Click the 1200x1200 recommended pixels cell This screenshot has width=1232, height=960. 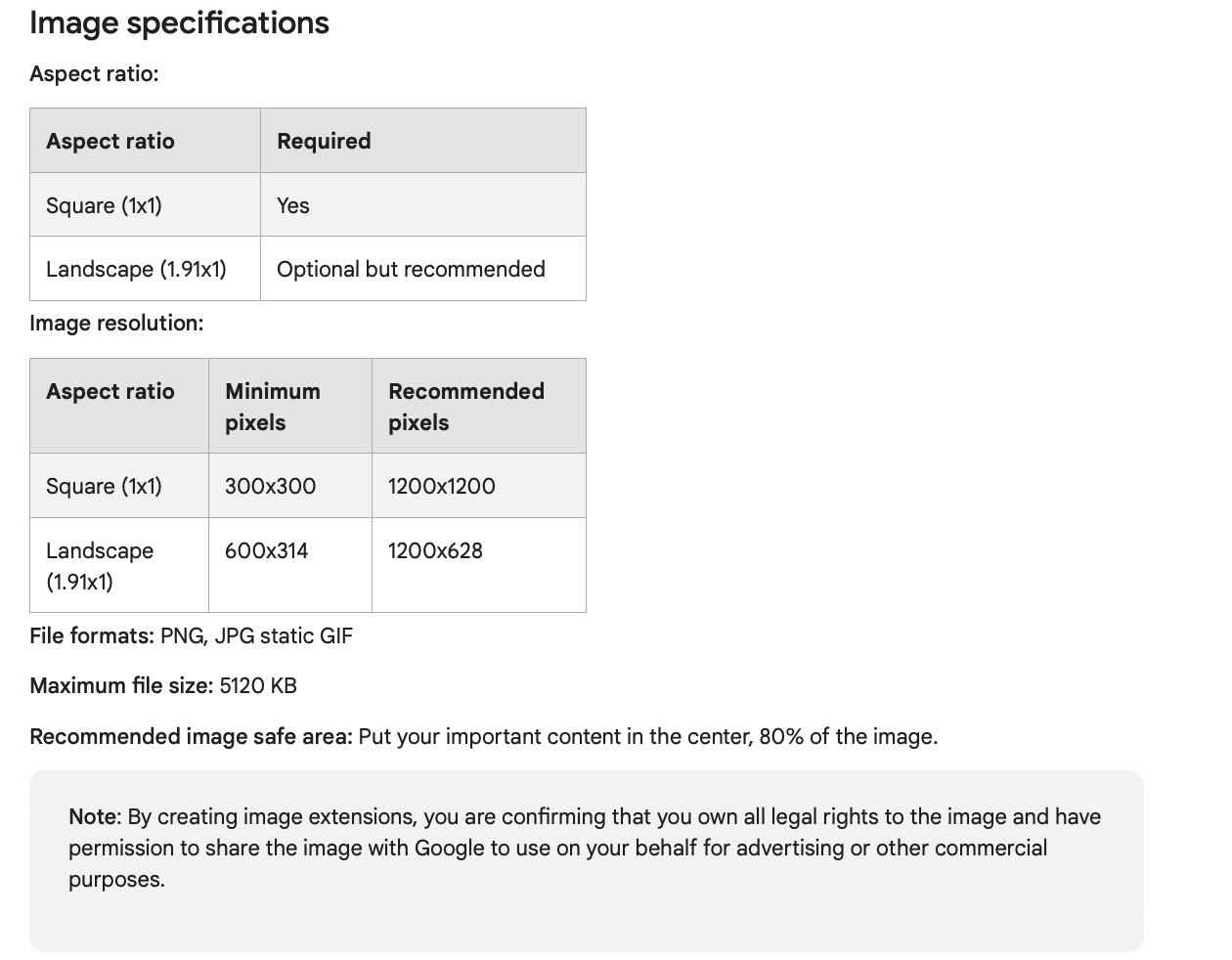tap(441, 486)
